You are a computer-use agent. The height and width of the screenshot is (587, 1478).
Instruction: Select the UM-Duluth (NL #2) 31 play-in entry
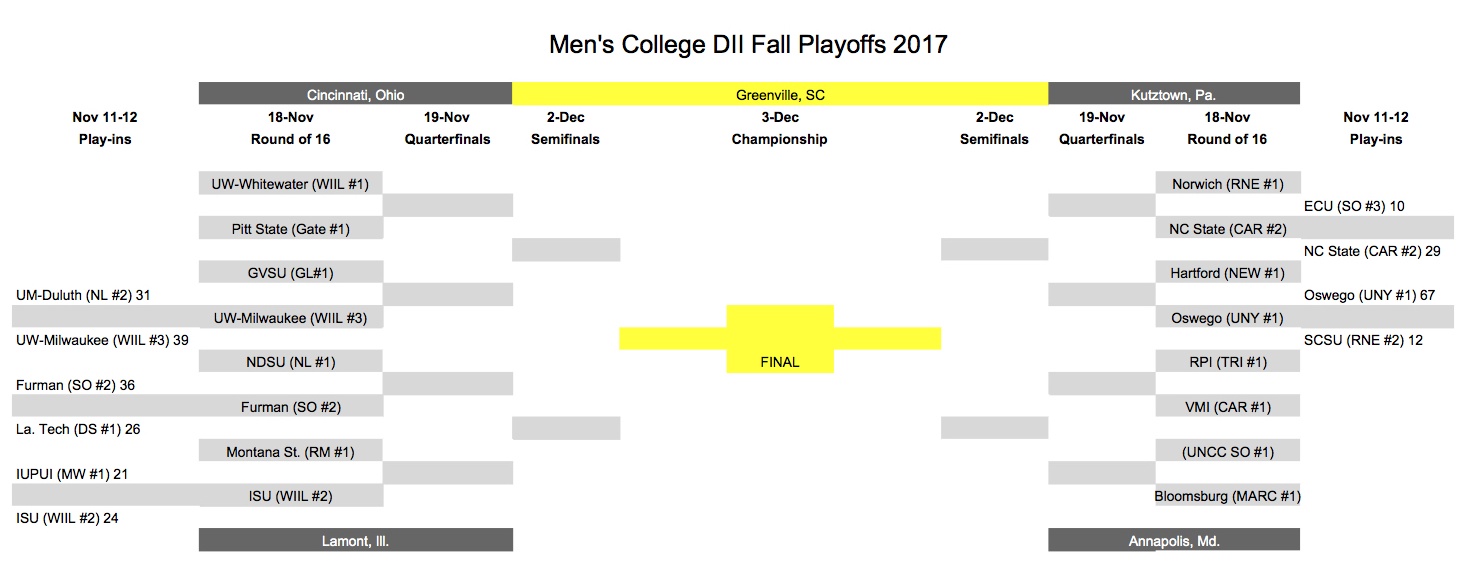[x=83, y=295]
